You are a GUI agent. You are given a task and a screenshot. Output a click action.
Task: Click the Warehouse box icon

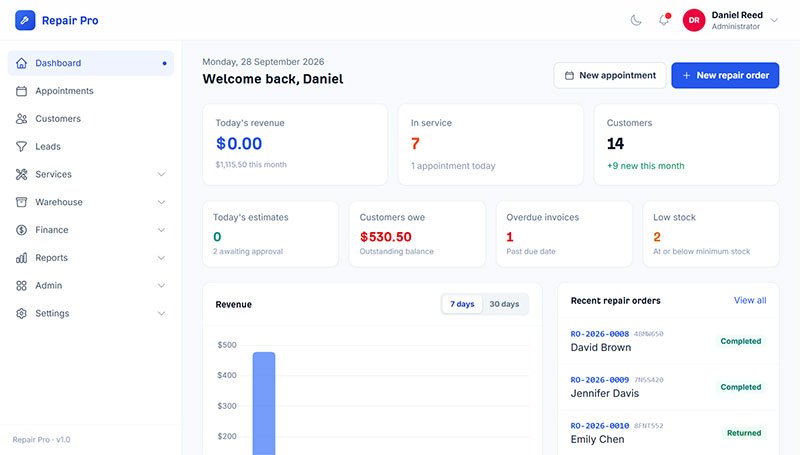[21, 202]
